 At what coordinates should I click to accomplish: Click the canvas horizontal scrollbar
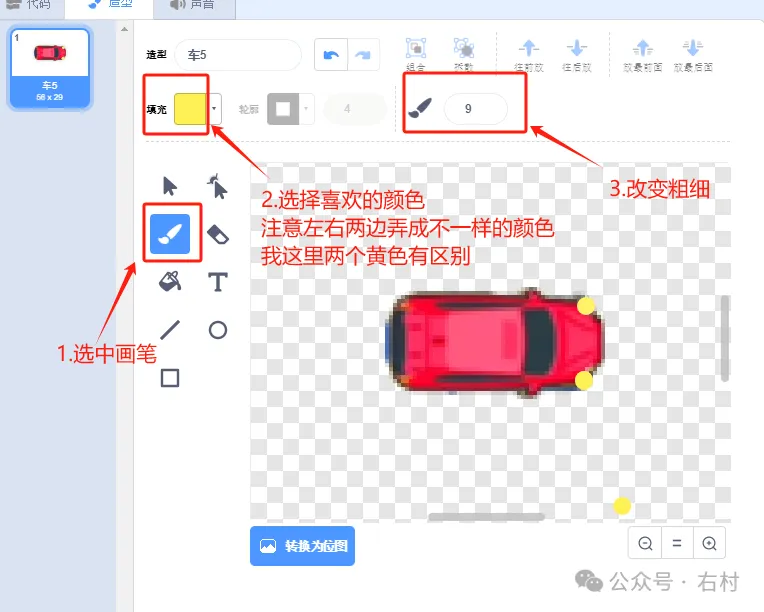click(x=486, y=516)
